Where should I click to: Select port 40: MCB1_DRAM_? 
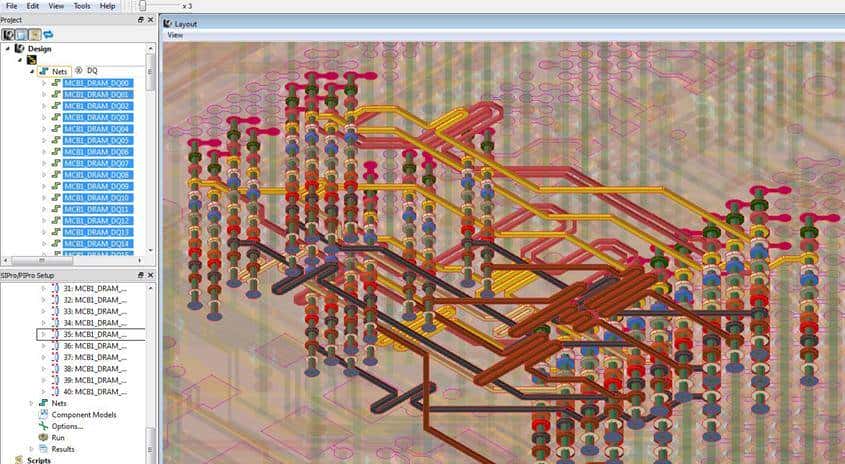(x=95, y=392)
